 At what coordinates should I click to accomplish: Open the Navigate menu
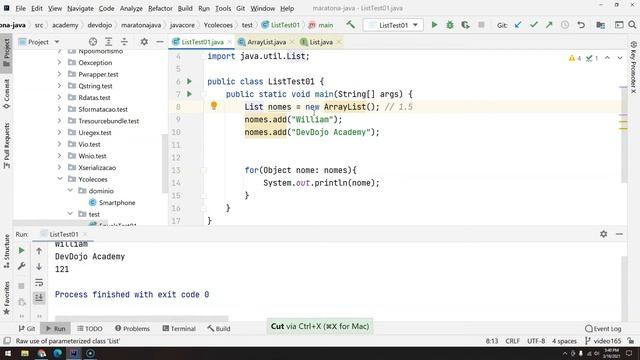[x=80, y=8]
